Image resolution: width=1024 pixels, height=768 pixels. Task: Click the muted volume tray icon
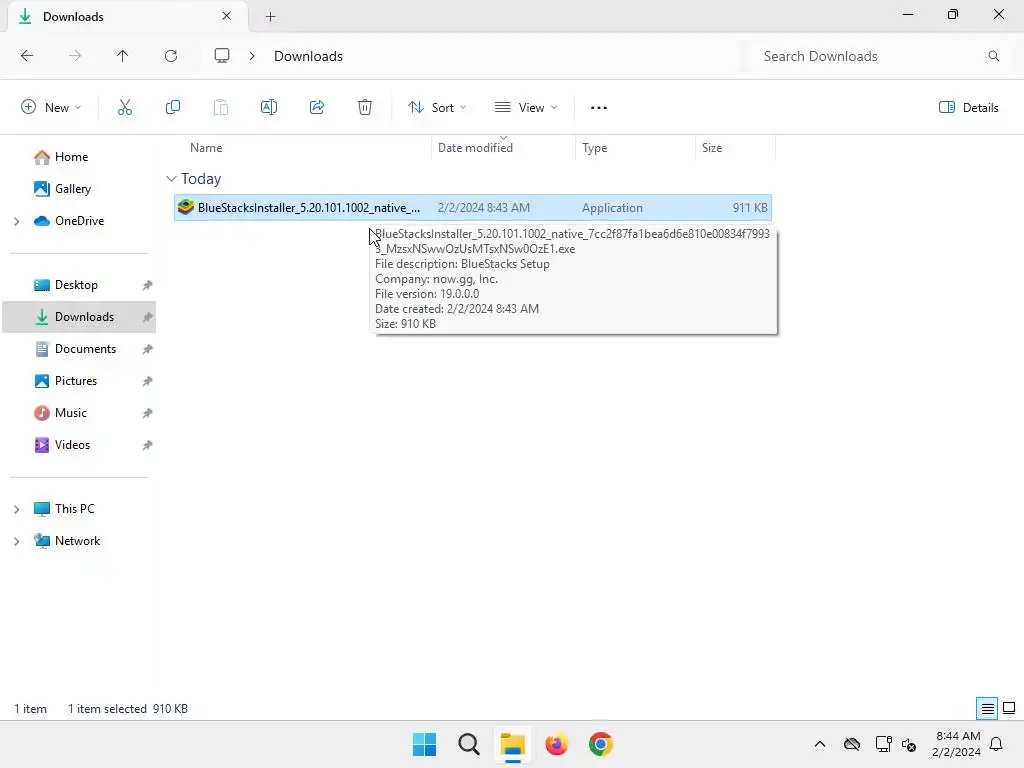[x=909, y=744]
